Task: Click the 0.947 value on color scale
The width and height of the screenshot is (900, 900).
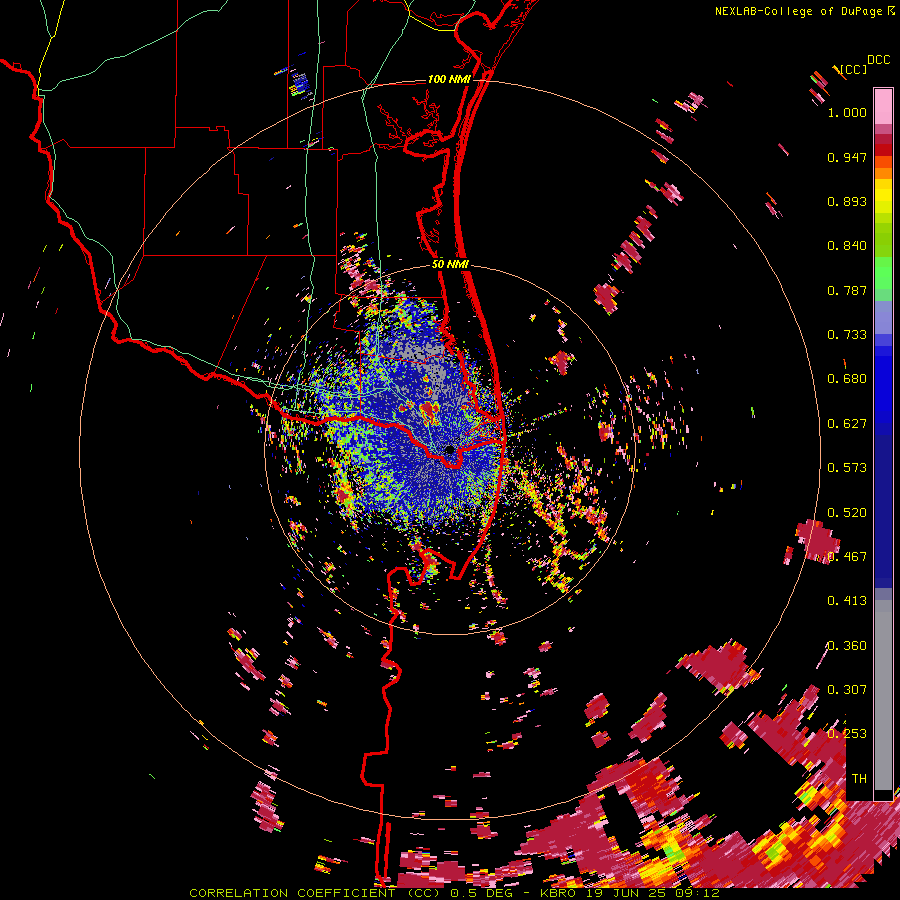Action: coord(847,157)
